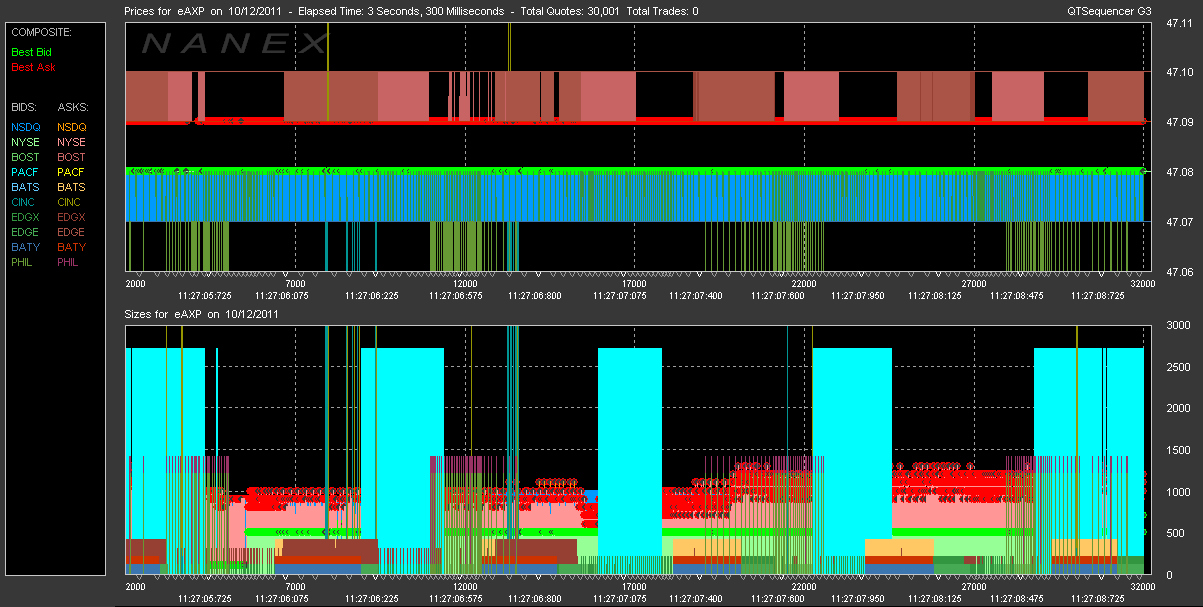
Task: Click 7000 under the Prices chart
Action: [x=294, y=283]
